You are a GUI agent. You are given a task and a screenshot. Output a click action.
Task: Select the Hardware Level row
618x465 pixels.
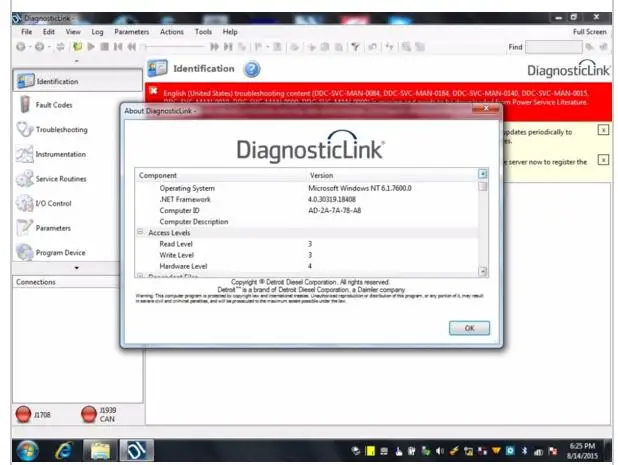coord(307,266)
